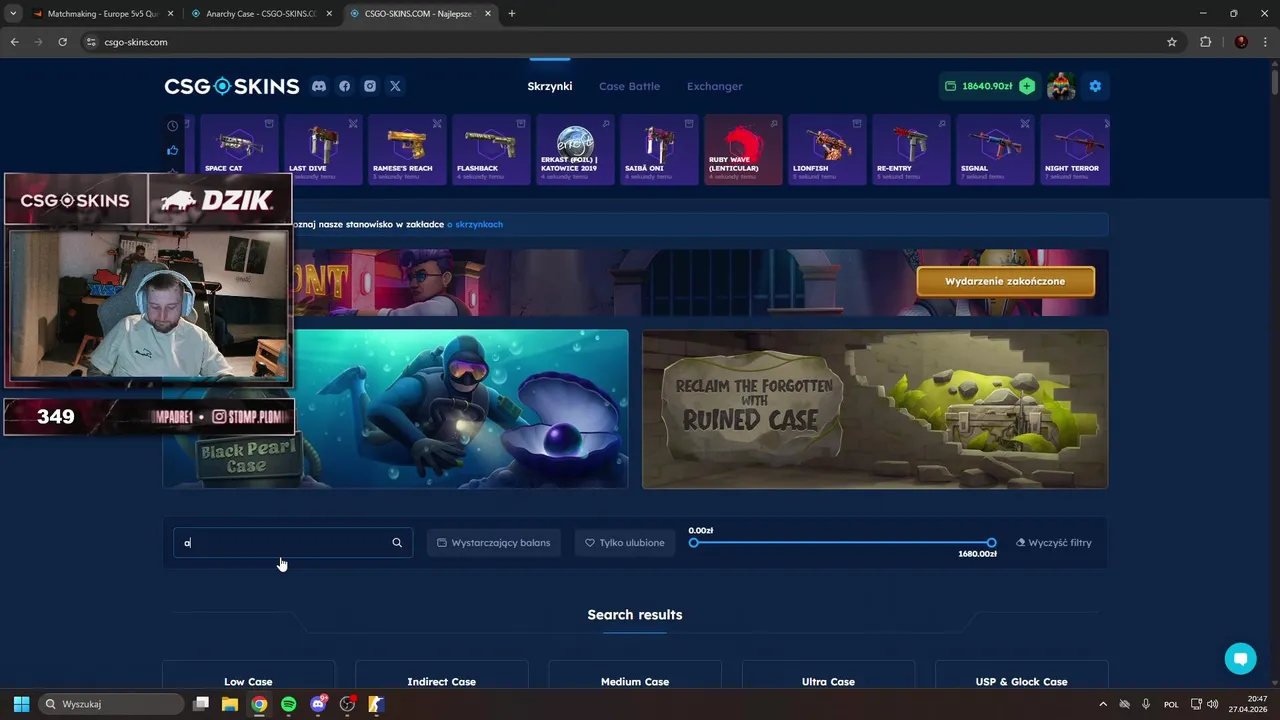The height and width of the screenshot is (720, 1280).
Task: Open the Ruined Case banner
Action: 875,409
